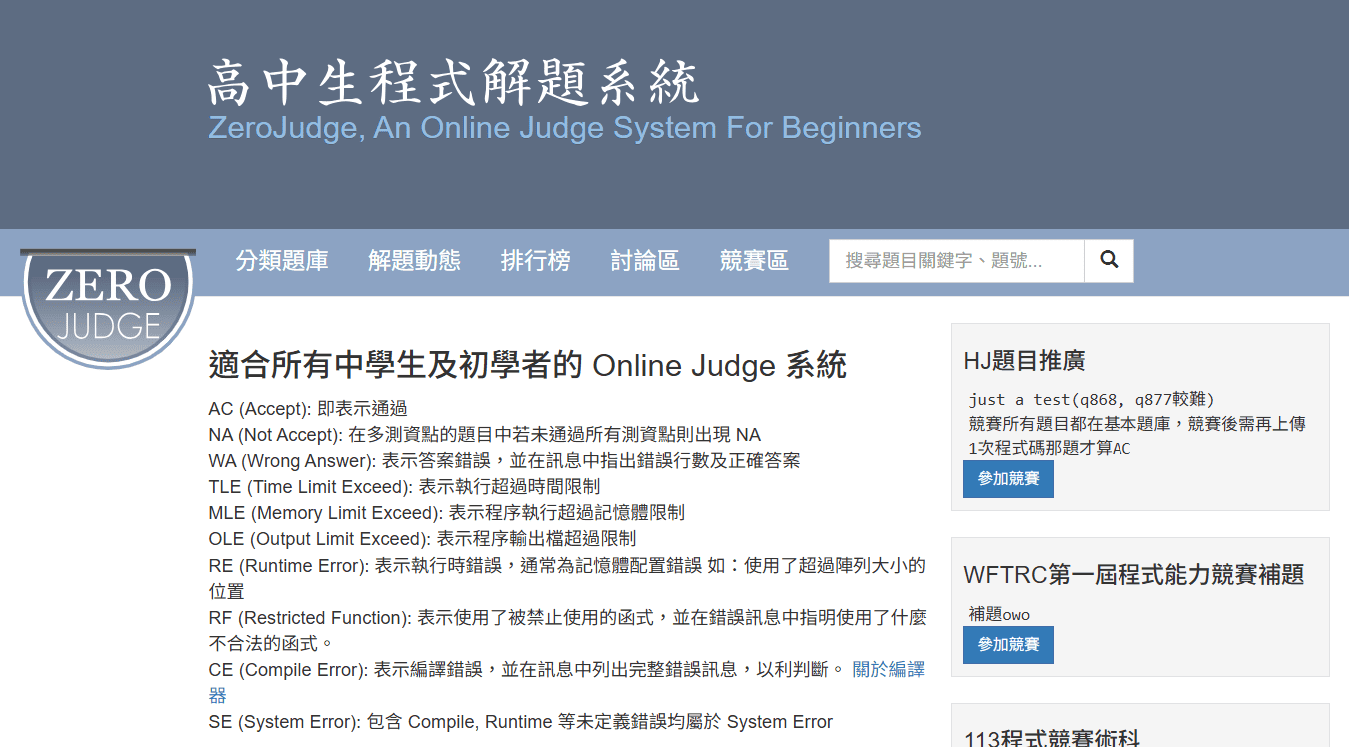
Task: Open the 排行榜 rankings page
Action: (535, 261)
